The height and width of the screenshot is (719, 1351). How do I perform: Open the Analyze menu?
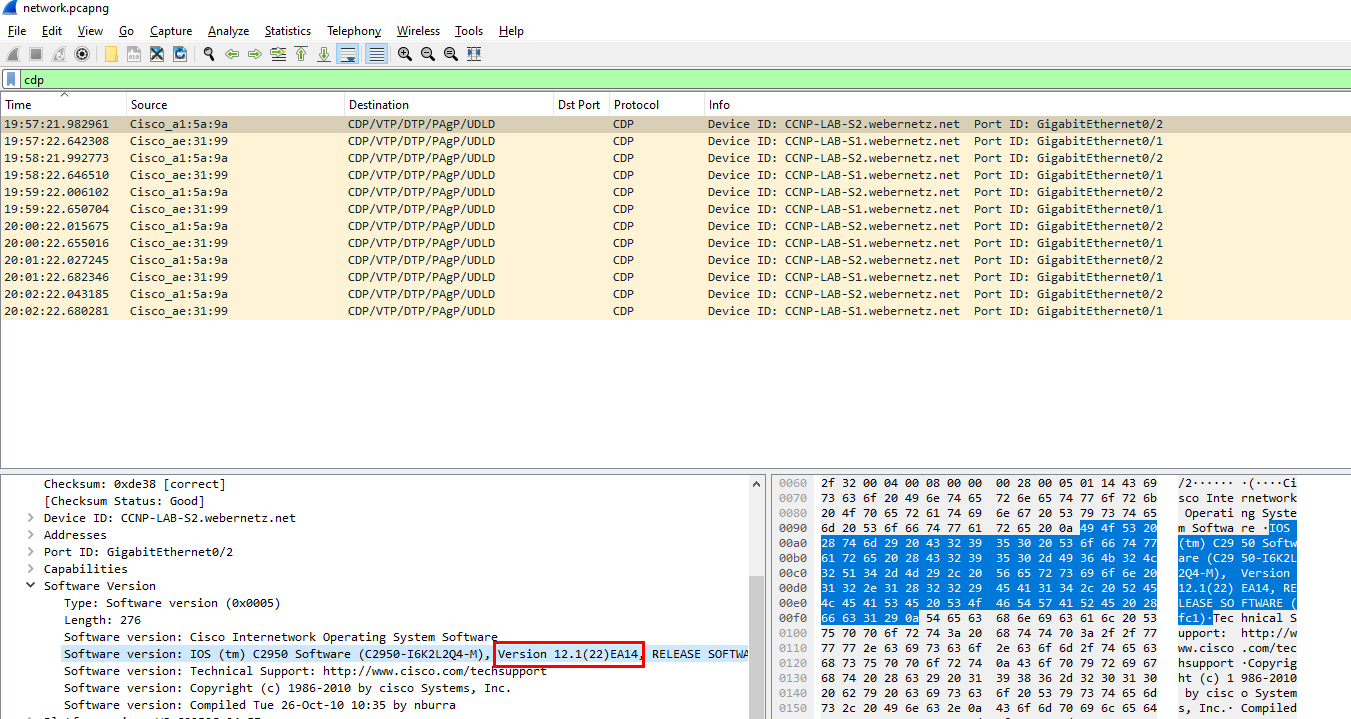click(x=228, y=31)
